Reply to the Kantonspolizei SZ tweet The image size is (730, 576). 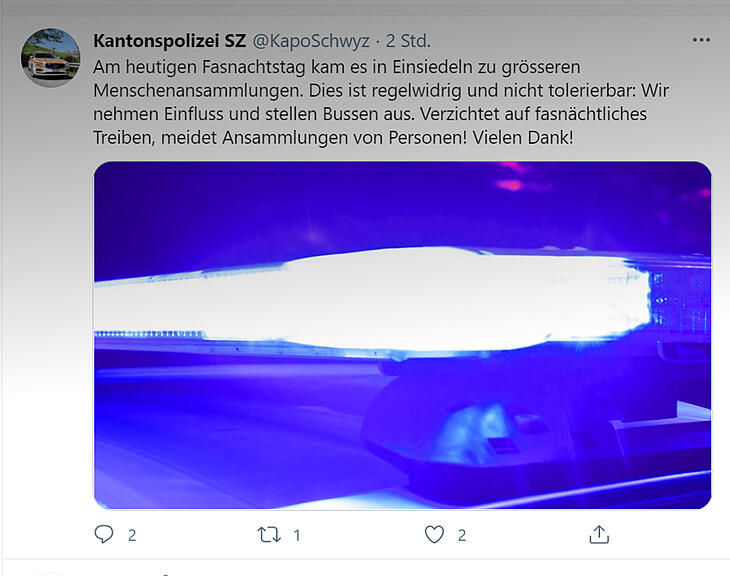(104, 534)
